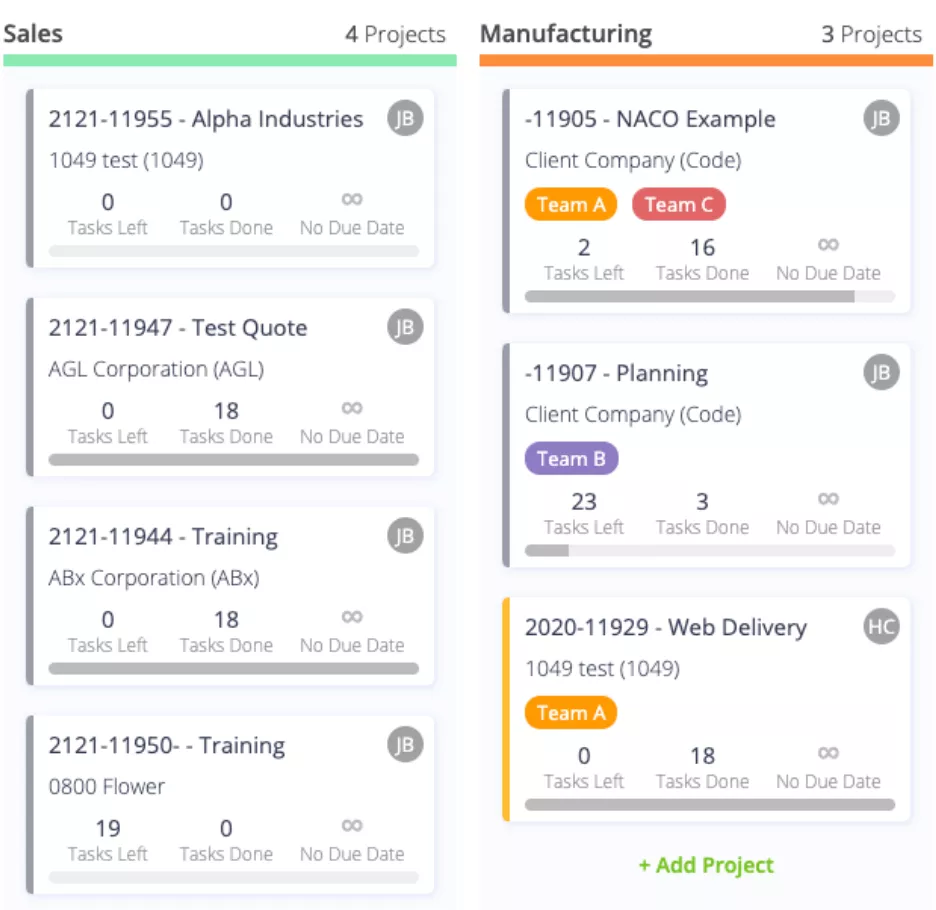This screenshot has height=910, width=936.
Task: Click HC avatar on Web Delivery card
Action: (x=881, y=626)
